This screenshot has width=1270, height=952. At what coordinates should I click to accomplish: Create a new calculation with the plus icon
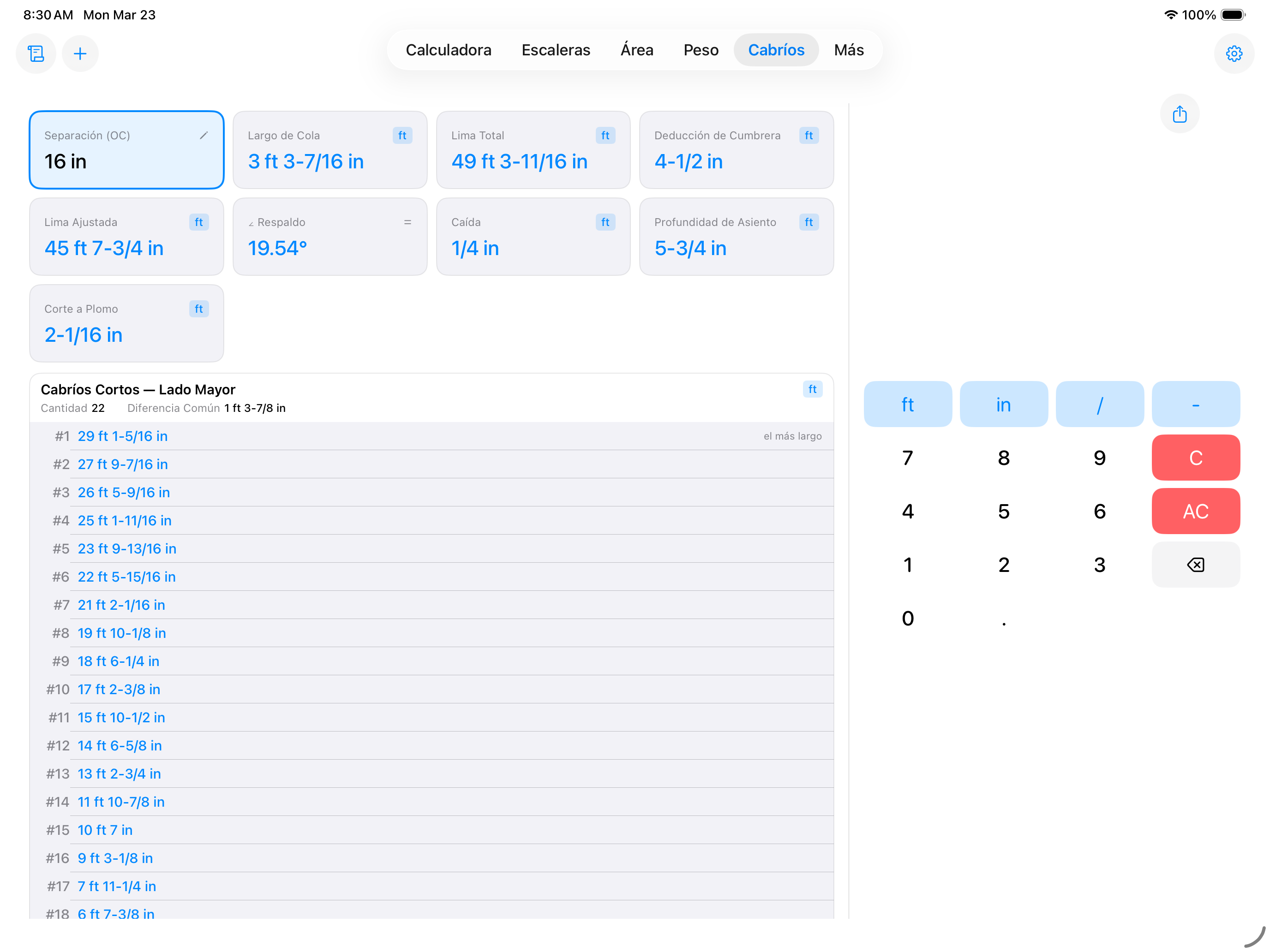point(80,54)
